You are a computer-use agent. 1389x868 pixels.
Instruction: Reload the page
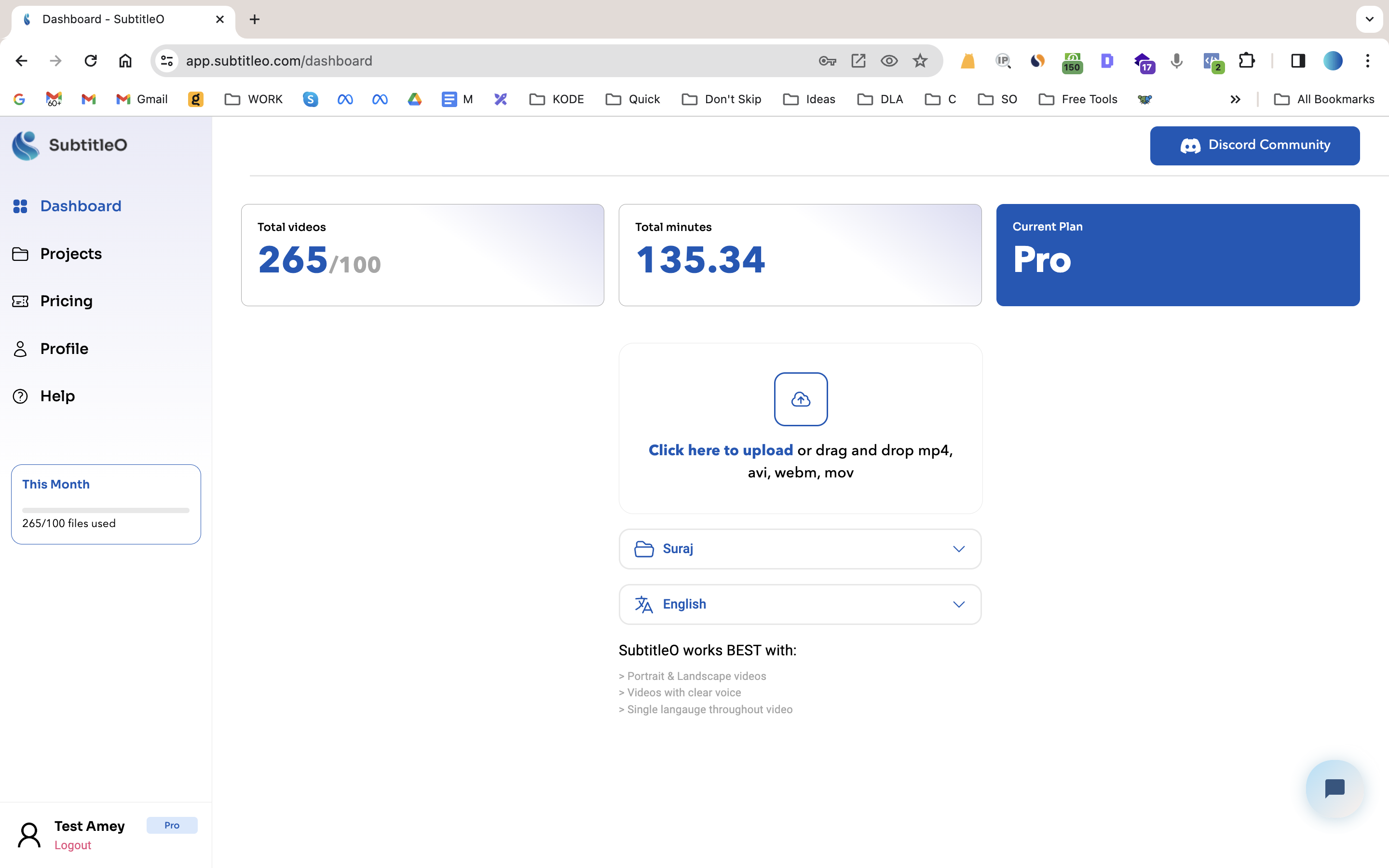pyautogui.click(x=91, y=61)
